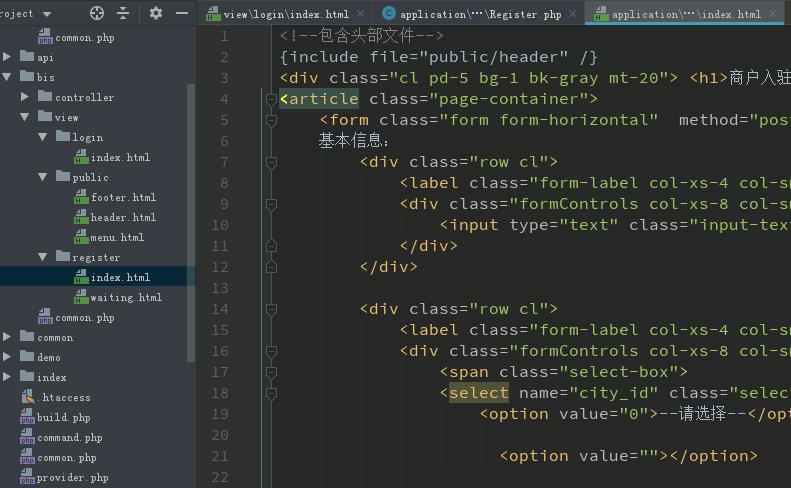This screenshot has width=791, height=488.
Task: Open index.html under login folder
Action: click(120, 157)
